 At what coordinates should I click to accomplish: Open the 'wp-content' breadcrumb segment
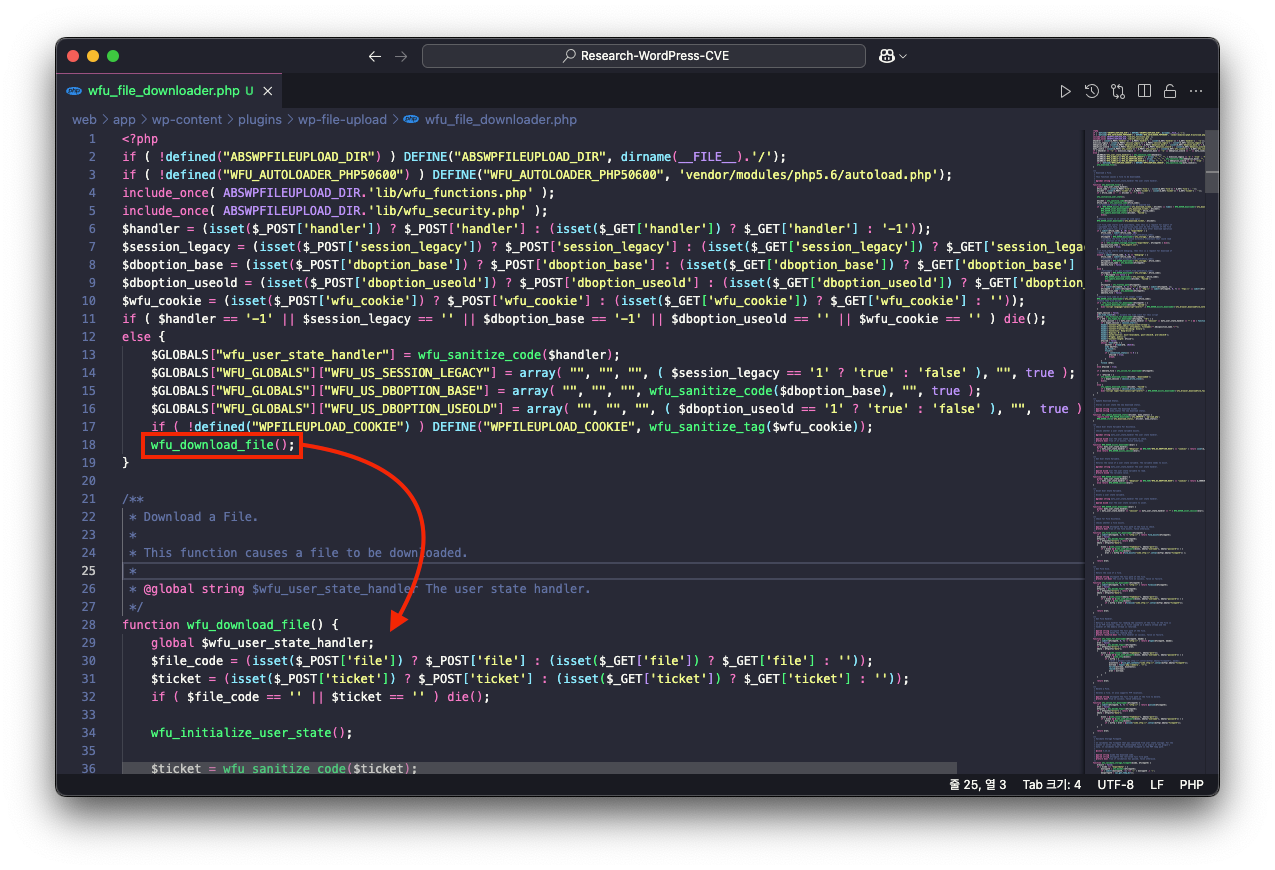point(187,119)
